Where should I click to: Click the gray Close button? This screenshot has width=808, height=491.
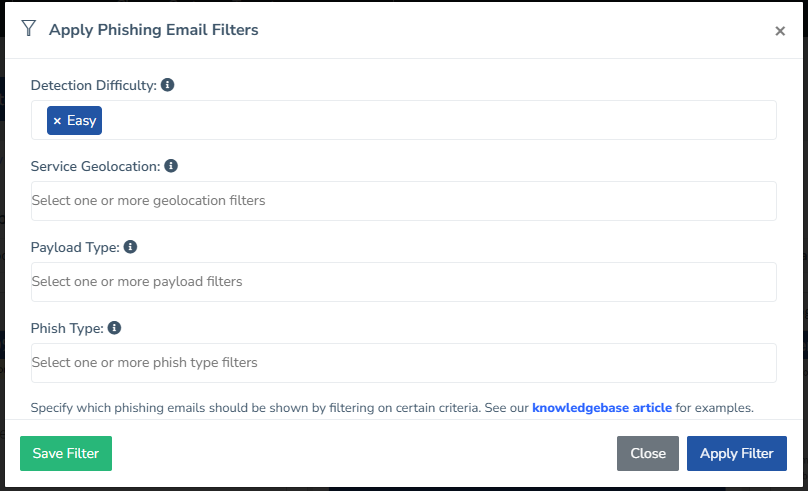click(x=648, y=453)
